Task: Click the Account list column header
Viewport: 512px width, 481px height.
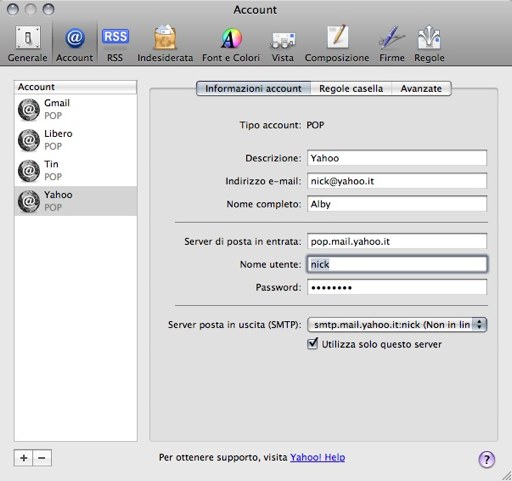Action: click(x=76, y=87)
